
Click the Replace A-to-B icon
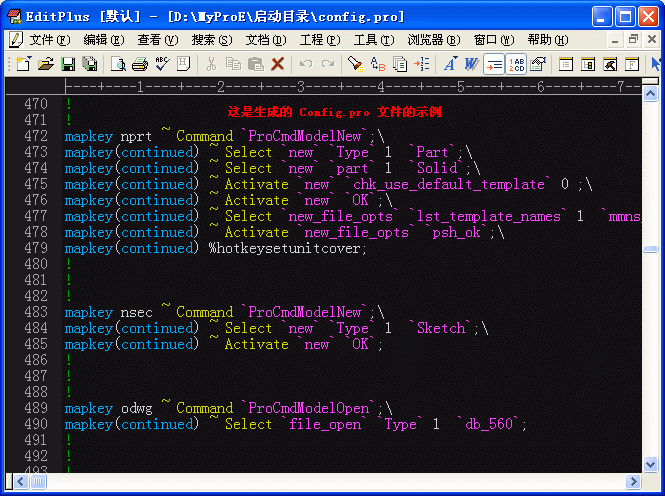(377, 64)
